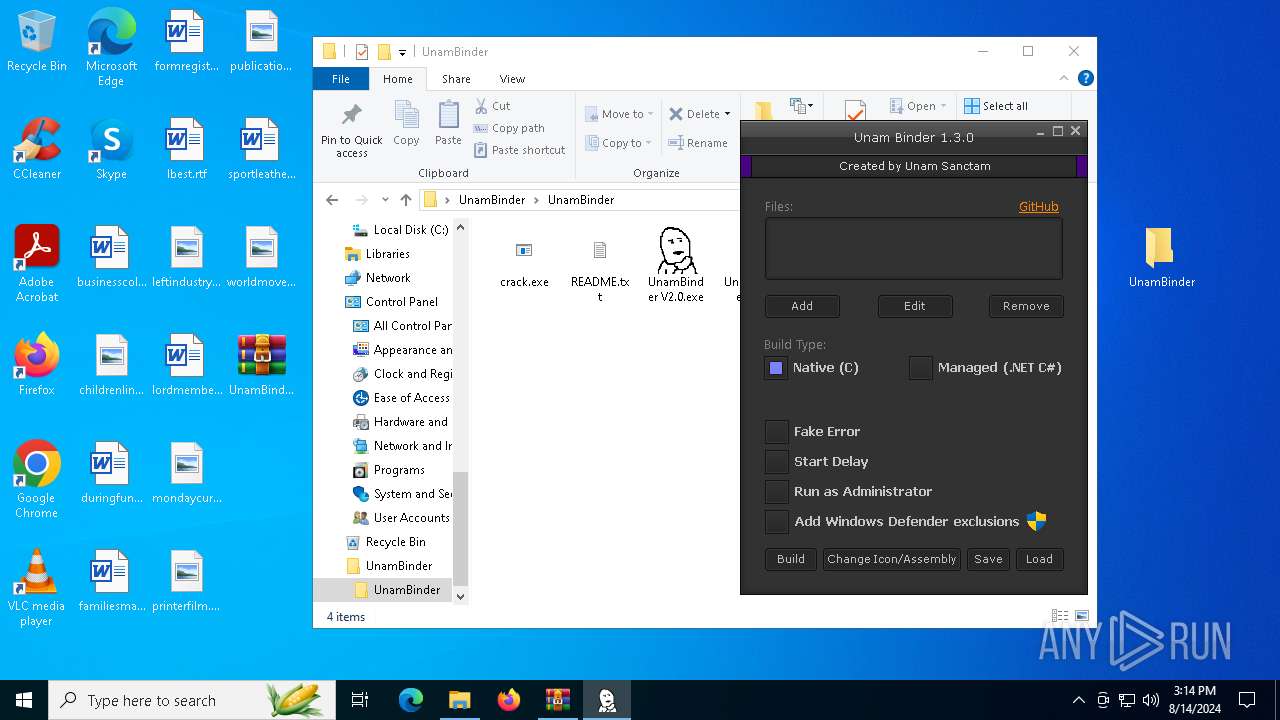
Task: Click Explorer Help question mark icon
Action: pos(1086,78)
